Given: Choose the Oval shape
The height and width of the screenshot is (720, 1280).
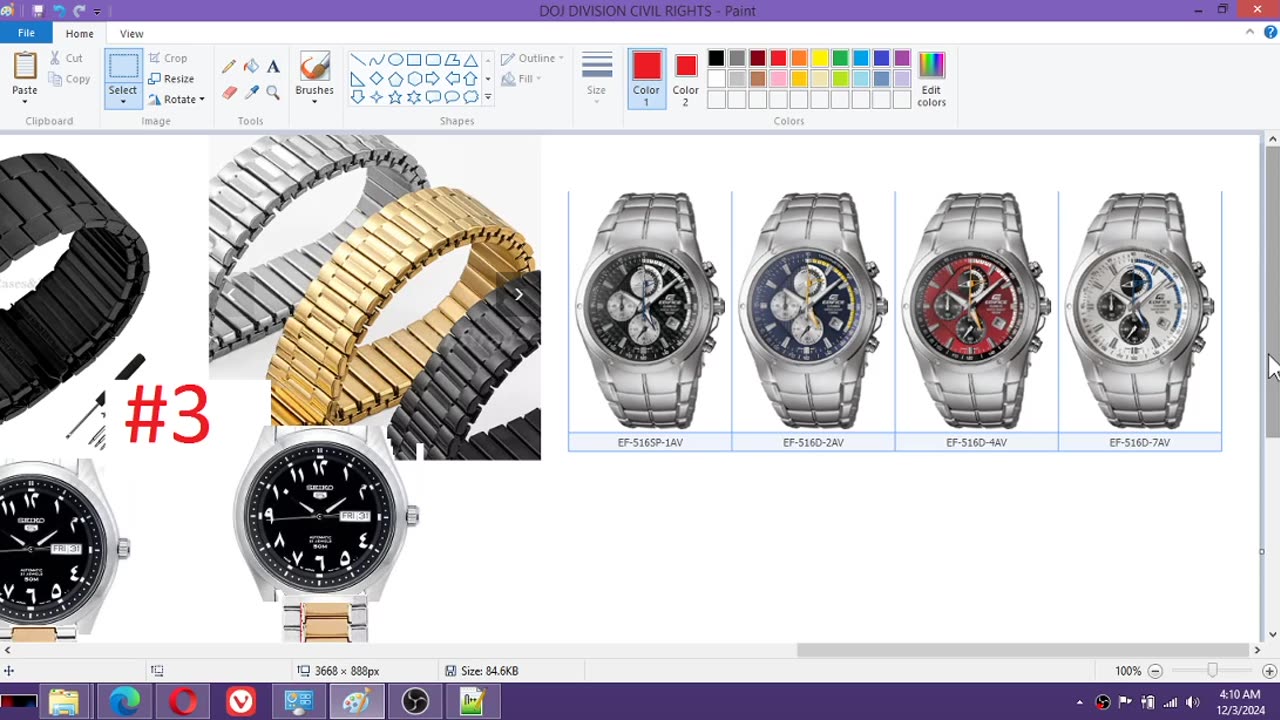Looking at the screenshot, I should click(x=395, y=60).
